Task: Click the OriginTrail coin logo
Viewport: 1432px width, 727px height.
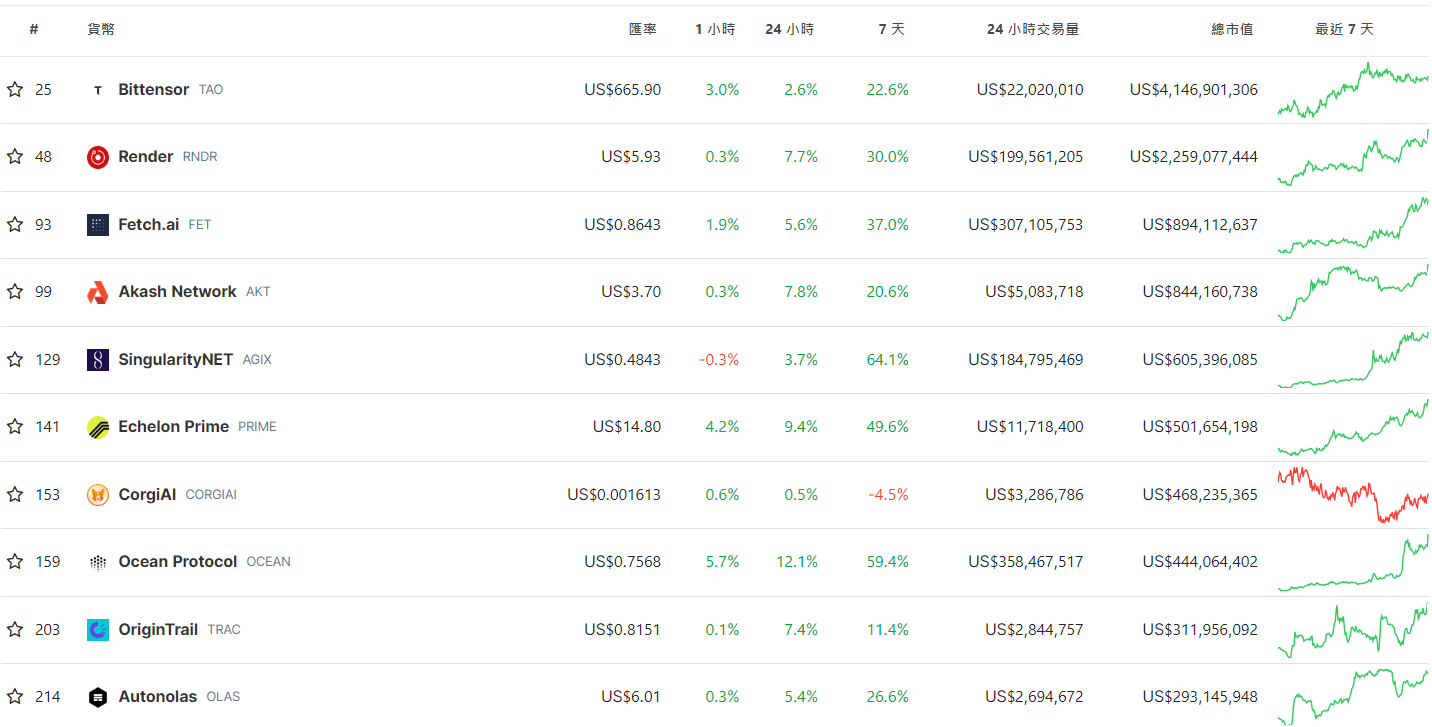Action: [97, 630]
